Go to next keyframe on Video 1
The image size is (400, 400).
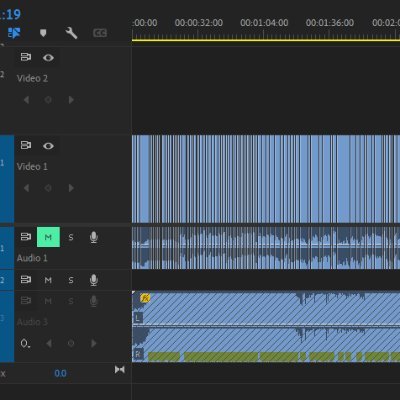click(x=71, y=188)
